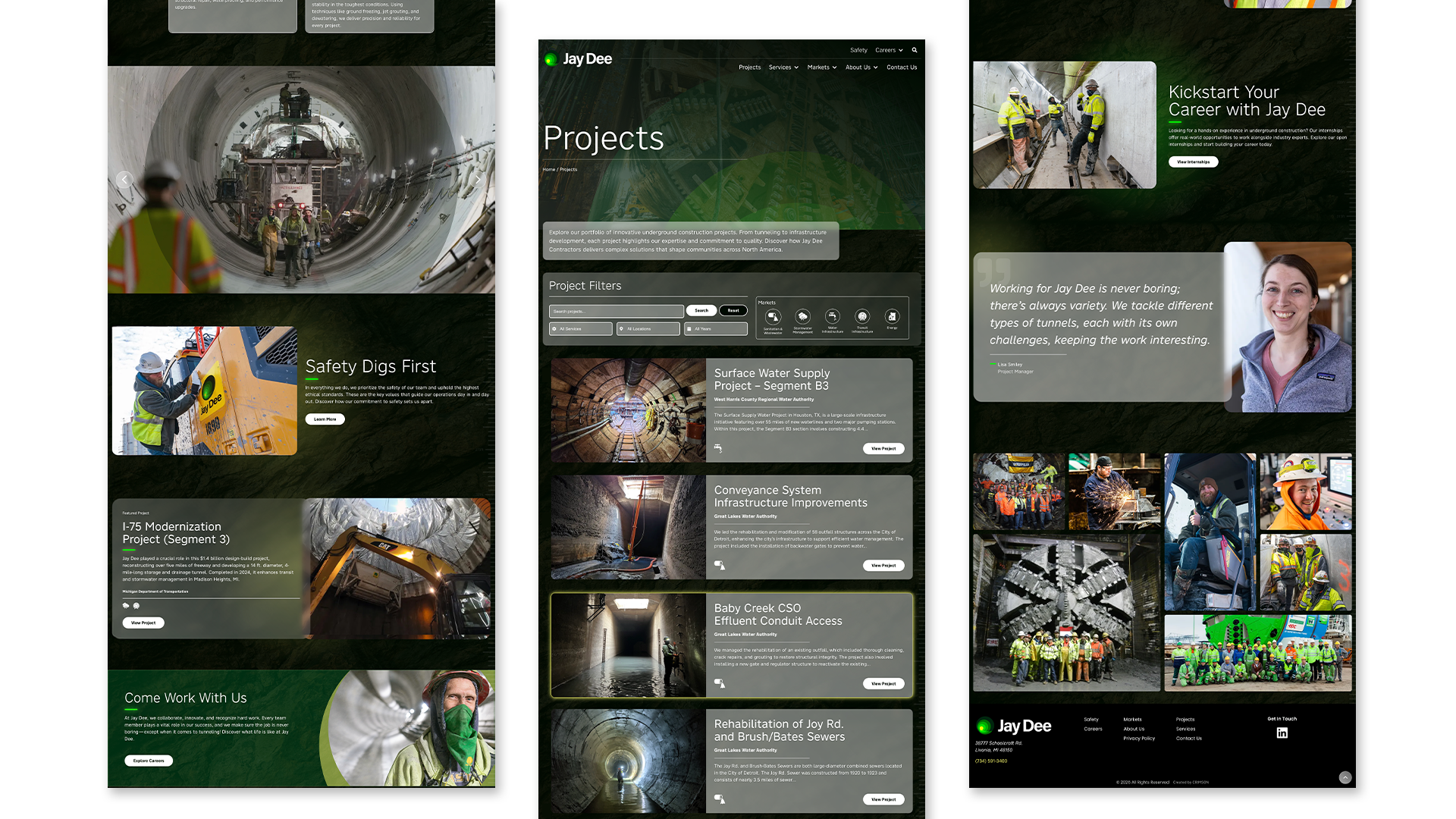1456x819 pixels.
Task: Click Conveyance System project thumbnail image
Action: (629, 527)
